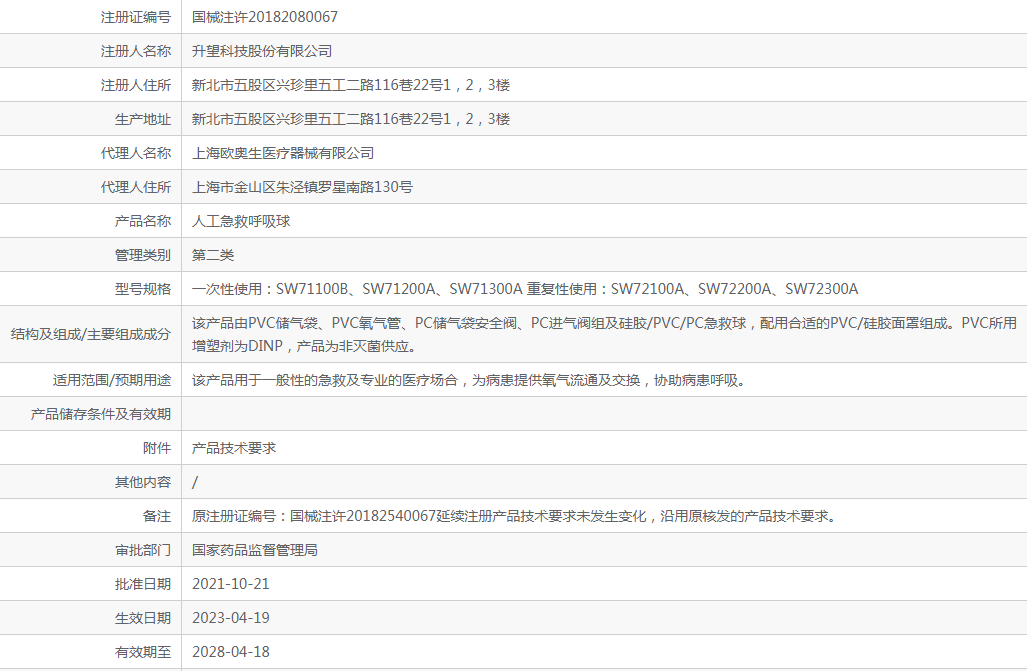Select the 代理人名称 label
This screenshot has width=1027, height=671.
(136, 153)
